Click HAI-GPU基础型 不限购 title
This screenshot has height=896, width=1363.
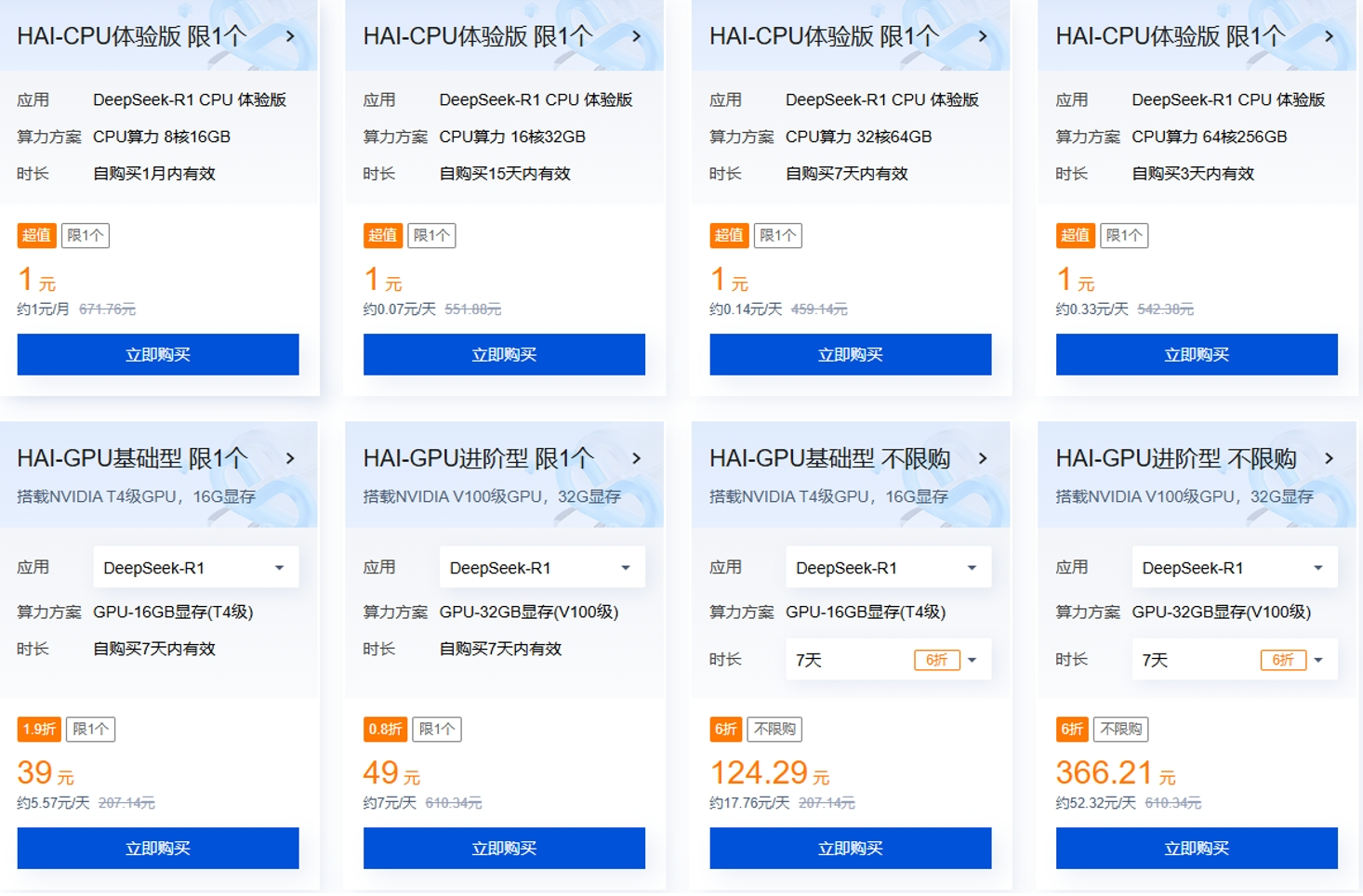830,458
